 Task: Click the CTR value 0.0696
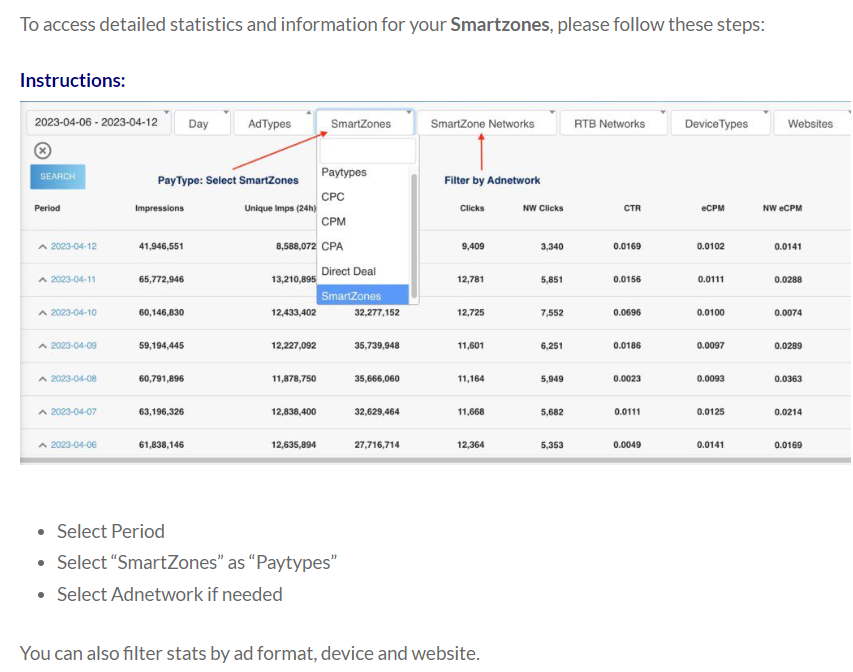[627, 313]
